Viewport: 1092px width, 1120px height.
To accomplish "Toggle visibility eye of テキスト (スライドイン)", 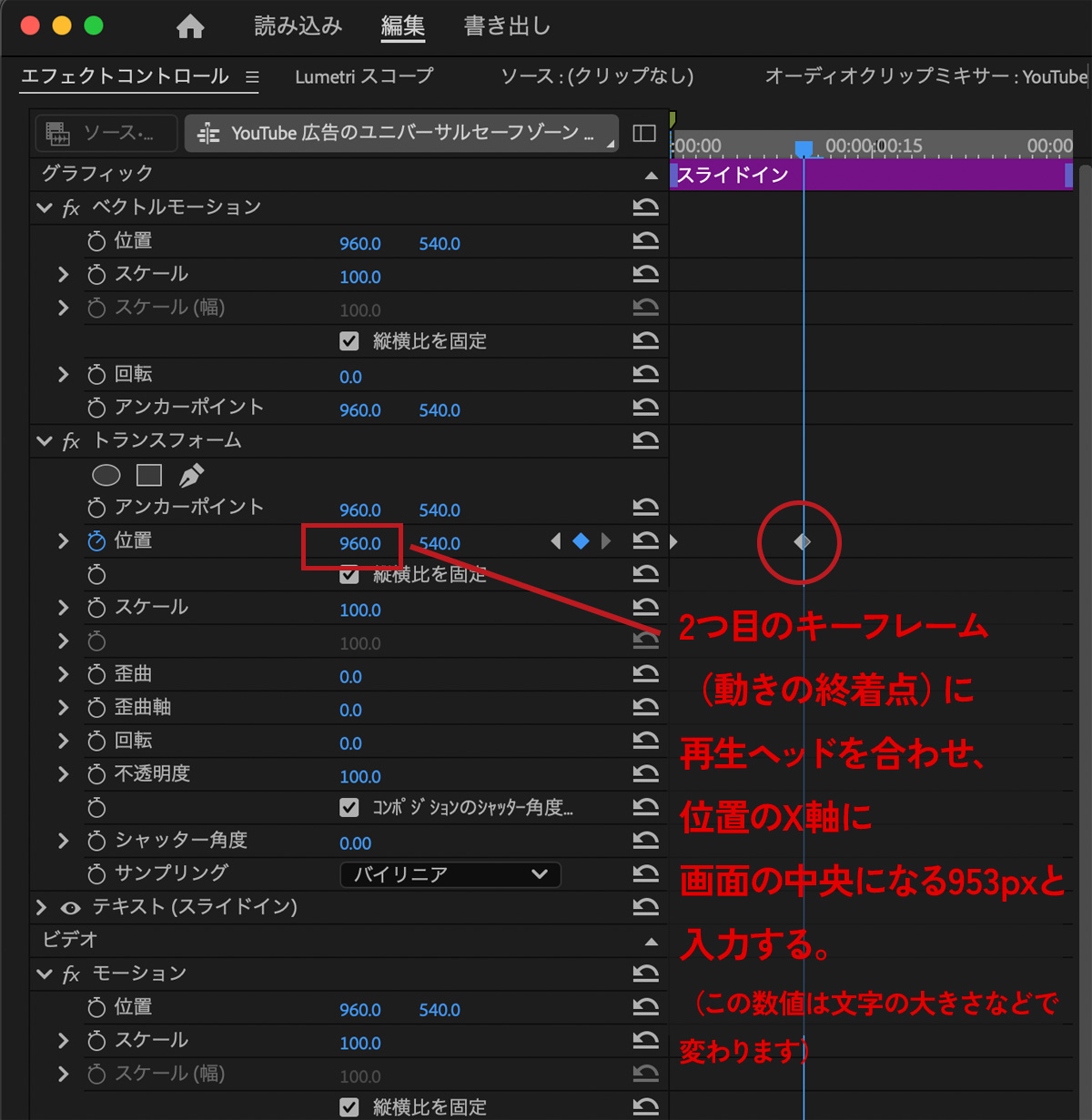I will pos(70,908).
